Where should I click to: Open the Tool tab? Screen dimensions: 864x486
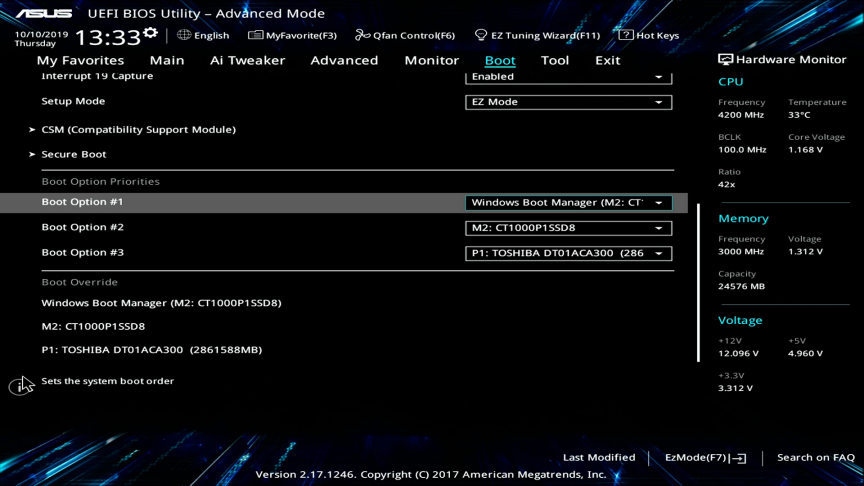pyautogui.click(x=554, y=60)
